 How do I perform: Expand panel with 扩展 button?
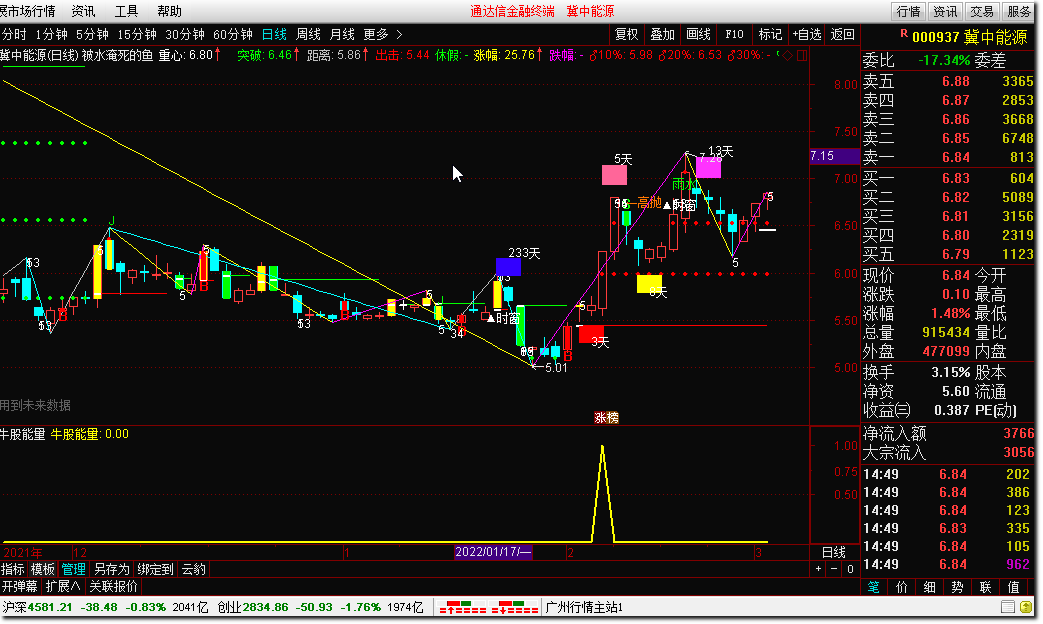pyautogui.click(x=63, y=586)
